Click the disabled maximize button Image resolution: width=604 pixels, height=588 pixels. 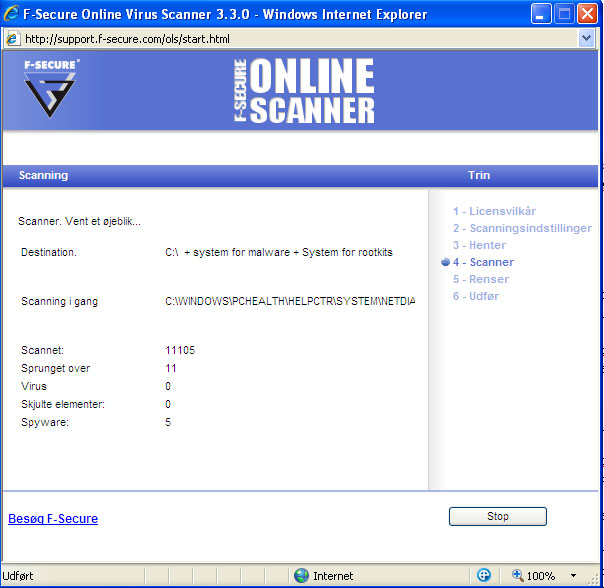coord(564,14)
